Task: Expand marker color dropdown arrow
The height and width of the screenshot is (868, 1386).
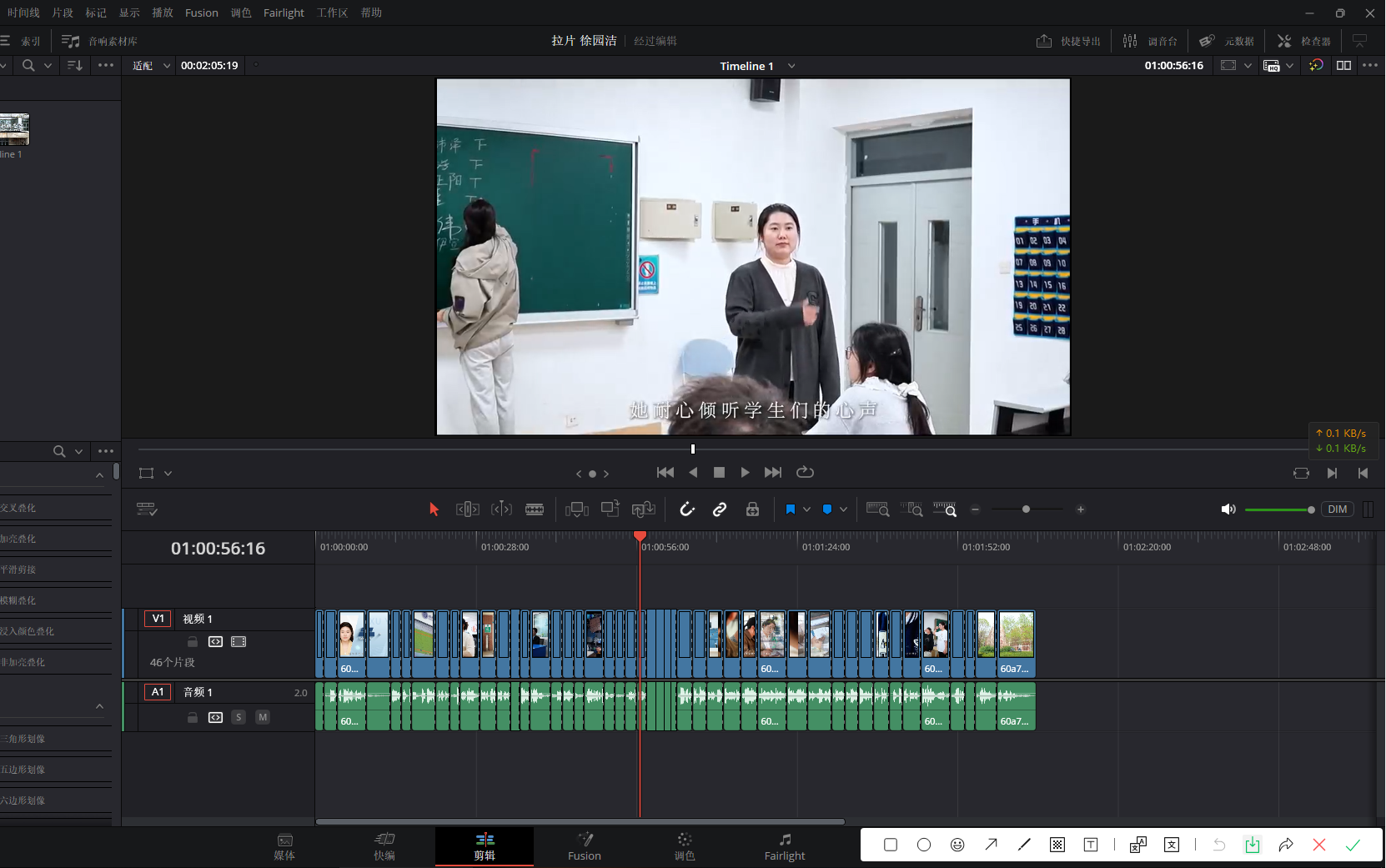Action: click(x=843, y=509)
